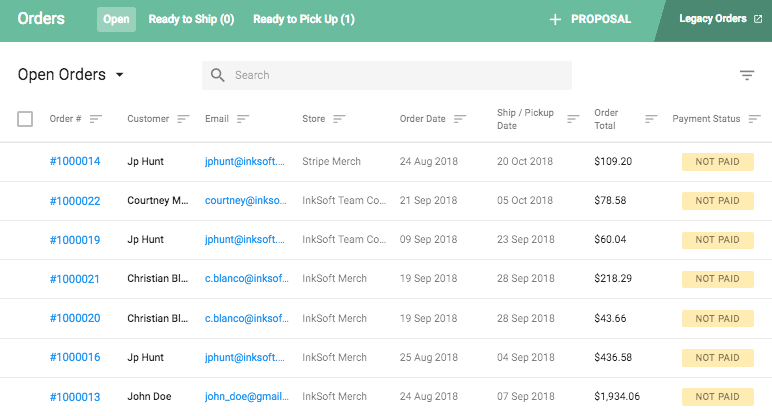
Task: Click the Order Date sort icon
Action: coord(460,119)
